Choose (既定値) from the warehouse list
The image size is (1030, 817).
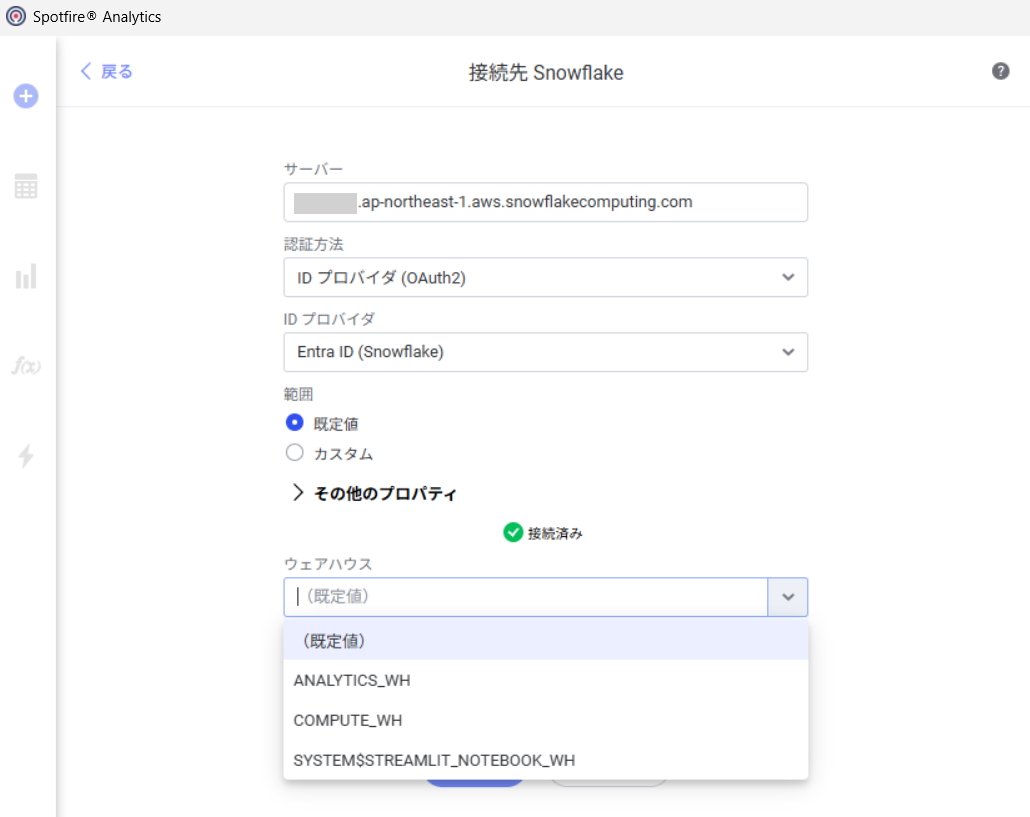[x=545, y=641]
